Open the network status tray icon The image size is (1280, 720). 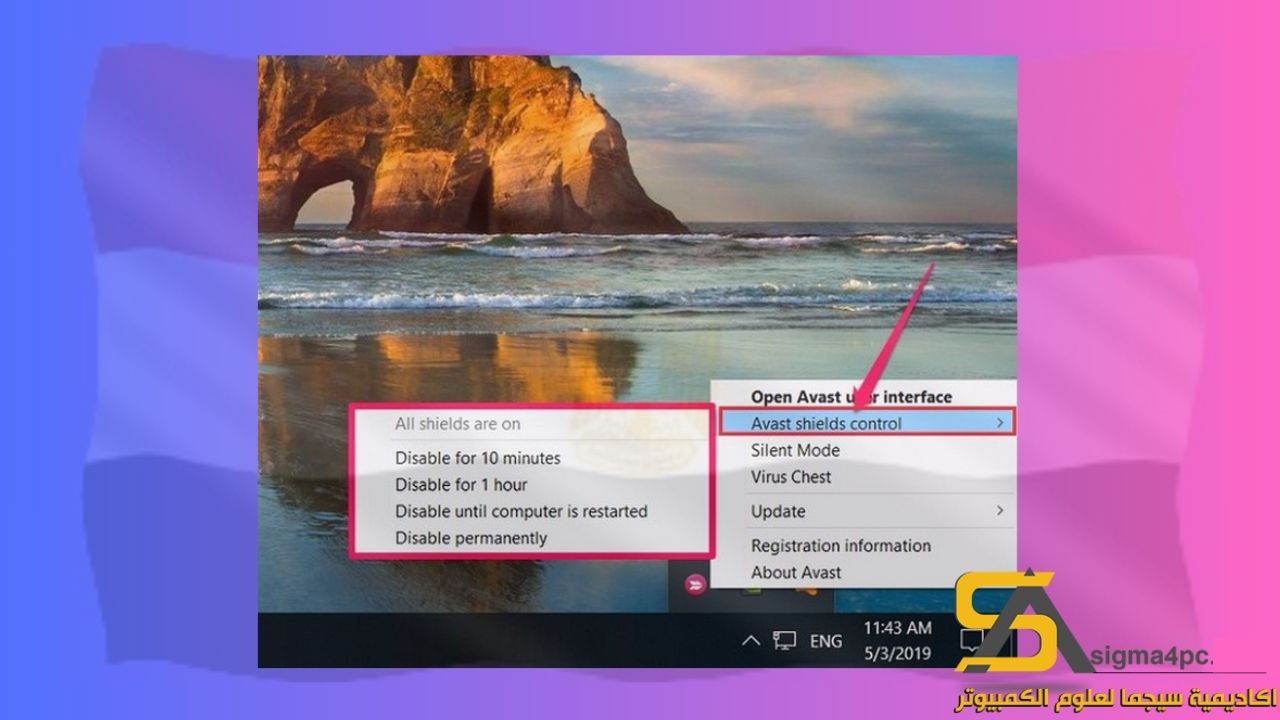click(786, 640)
